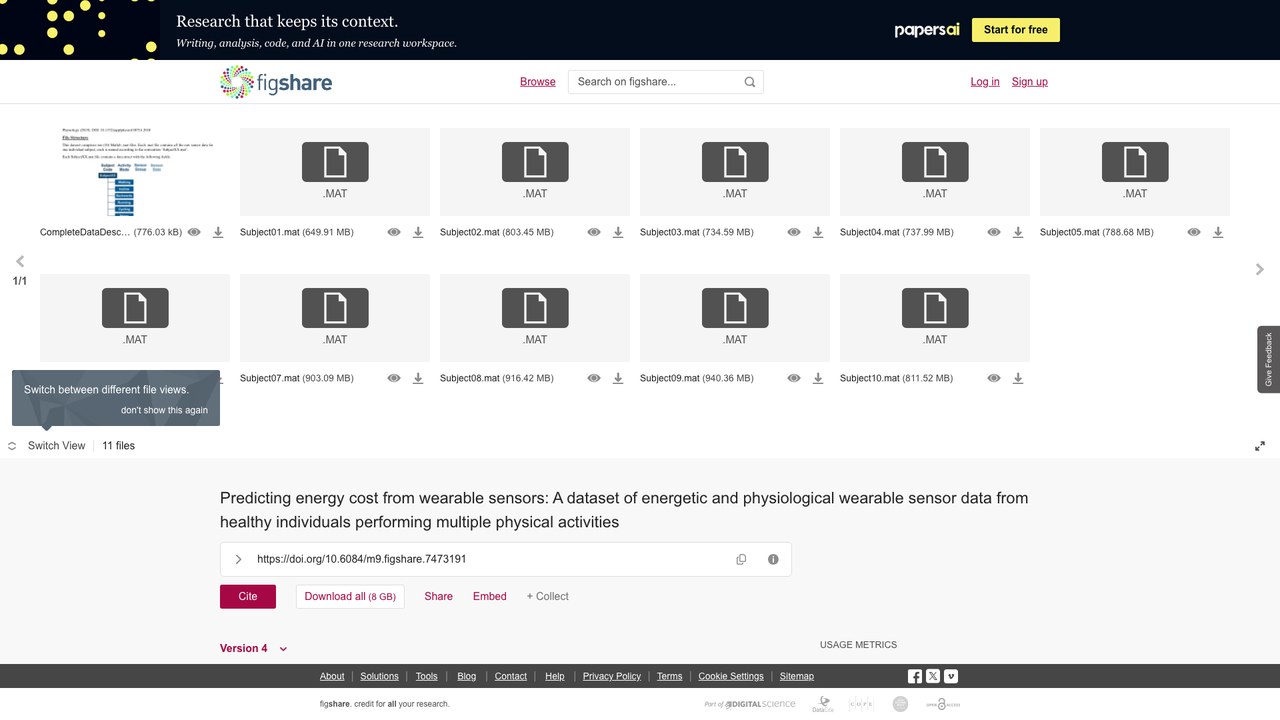Screen dimensions: 1280x720
Task: Download Subject02.mat file
Action: (x=618, y=232)
